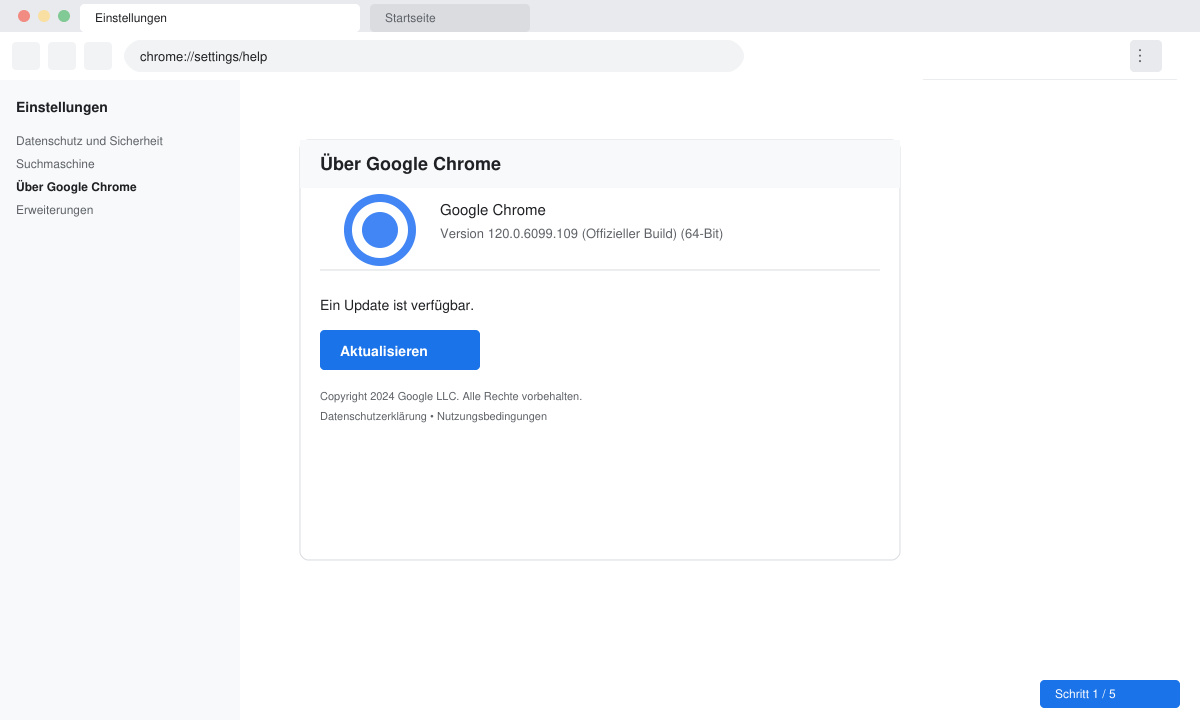Close the window with red button
1200x720 pixels.
point(24,16)
